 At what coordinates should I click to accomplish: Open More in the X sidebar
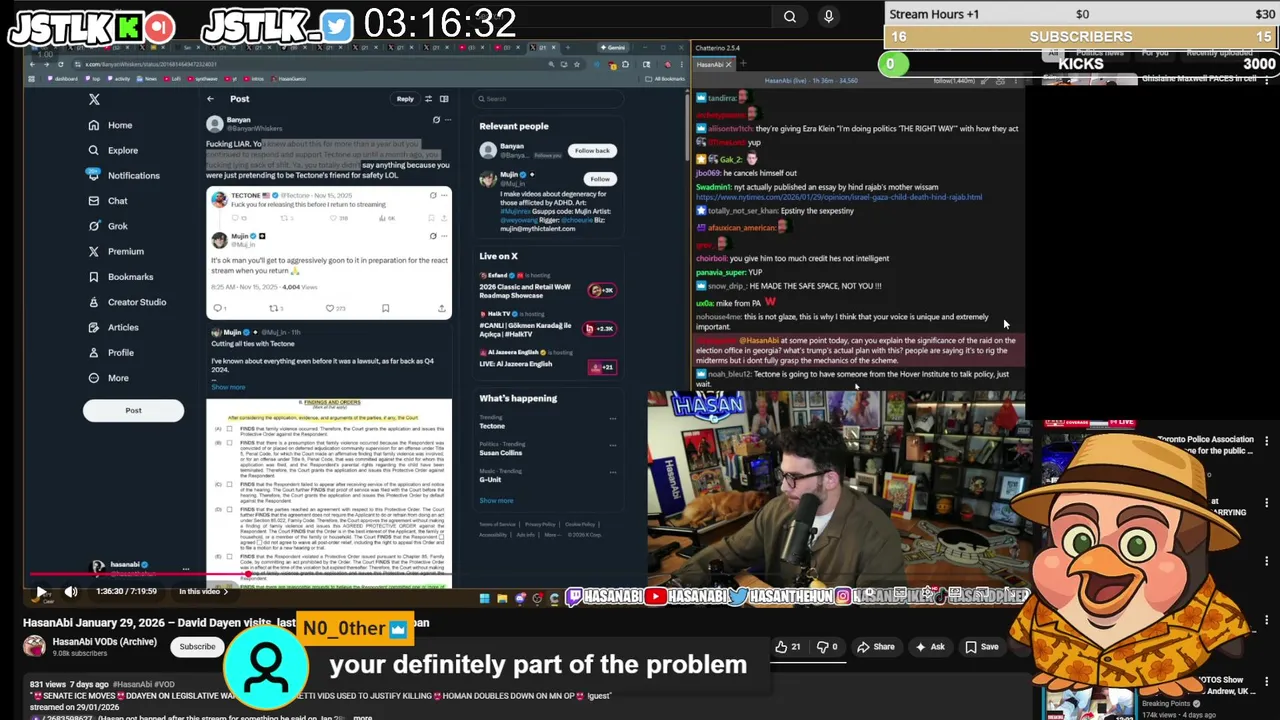click(x=108, y=378)
